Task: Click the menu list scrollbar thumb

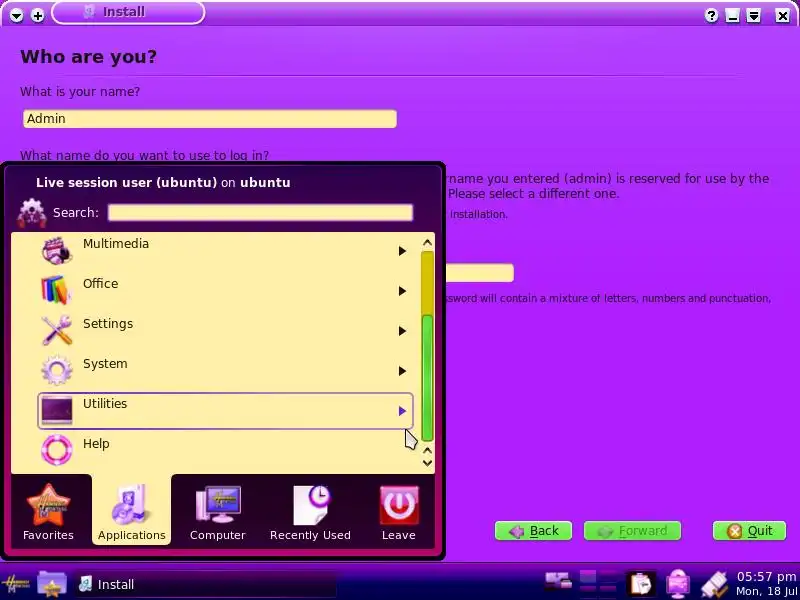Action: (428, 378)
